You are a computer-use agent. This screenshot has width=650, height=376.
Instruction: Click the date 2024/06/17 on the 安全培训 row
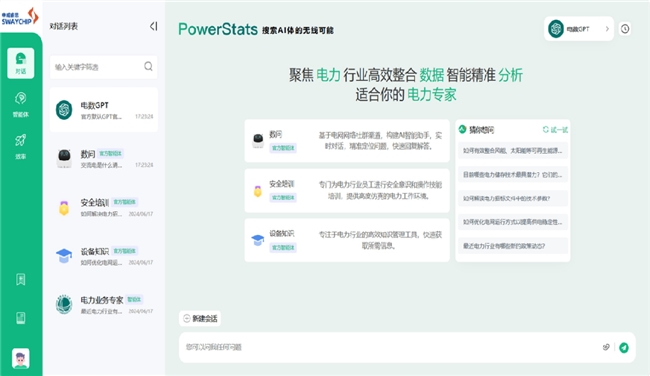click(x=141, y=214)
